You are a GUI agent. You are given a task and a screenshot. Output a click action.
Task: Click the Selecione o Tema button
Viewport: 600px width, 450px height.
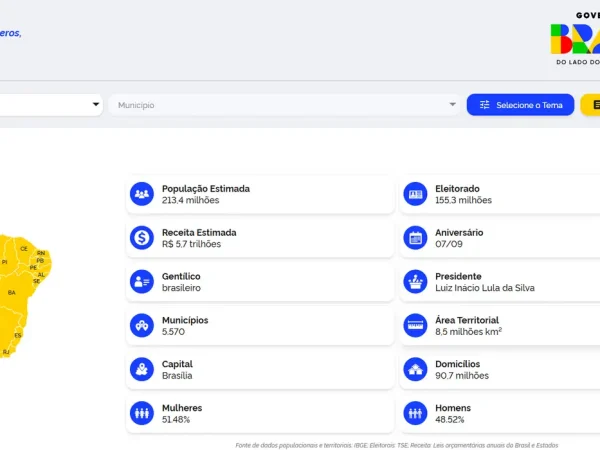(520, 105)
